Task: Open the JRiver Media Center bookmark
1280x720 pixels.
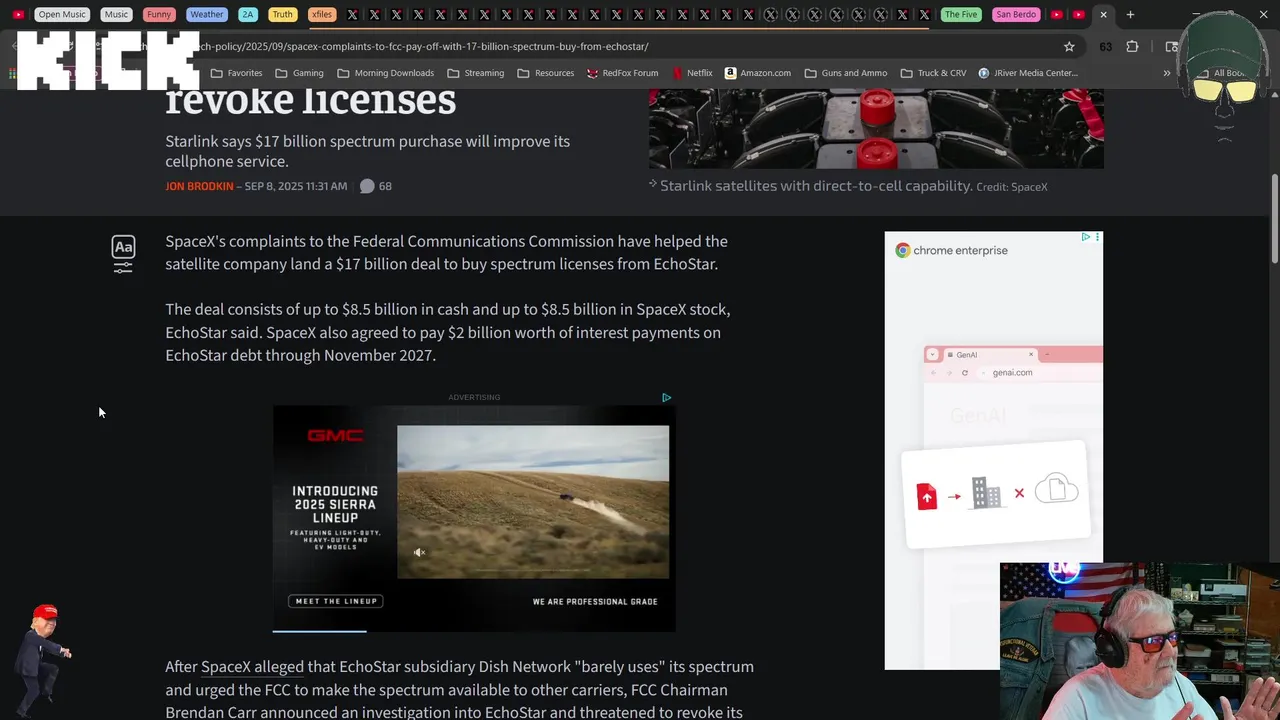Action: pos(1028,73)
